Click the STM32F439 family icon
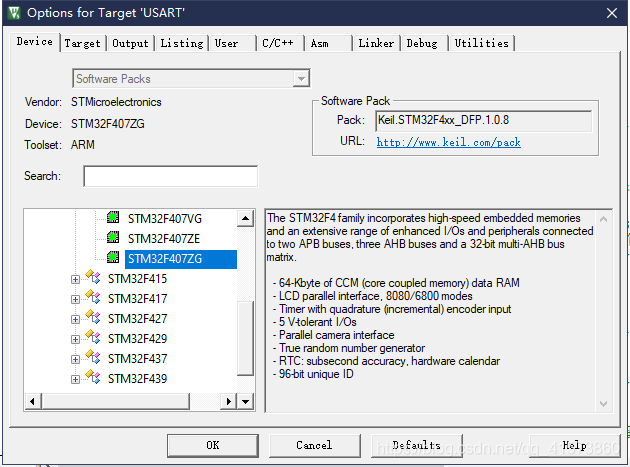 [x=93, y=377]
